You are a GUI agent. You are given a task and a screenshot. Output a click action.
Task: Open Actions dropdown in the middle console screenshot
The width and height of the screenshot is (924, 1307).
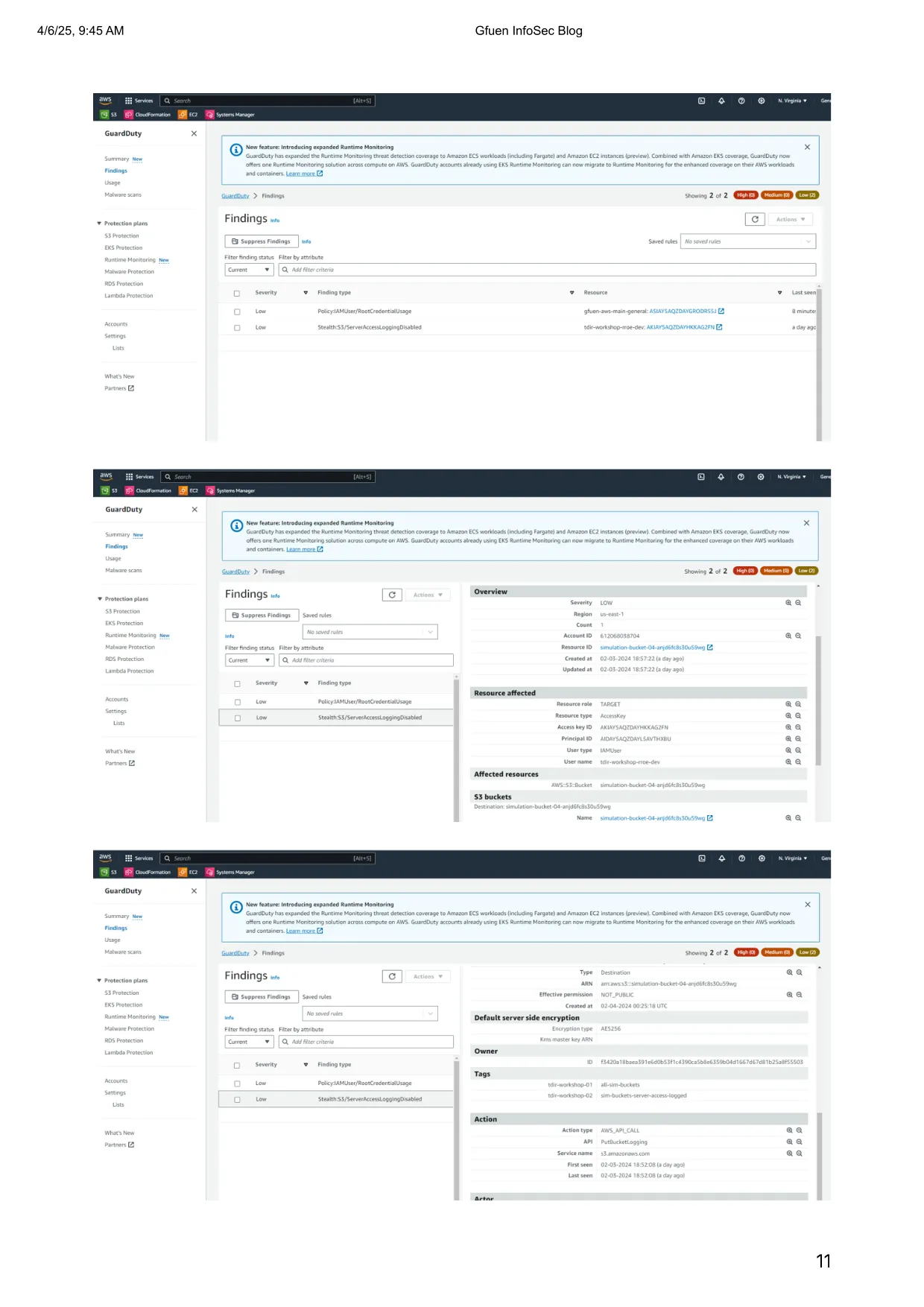tap(428, 595)
